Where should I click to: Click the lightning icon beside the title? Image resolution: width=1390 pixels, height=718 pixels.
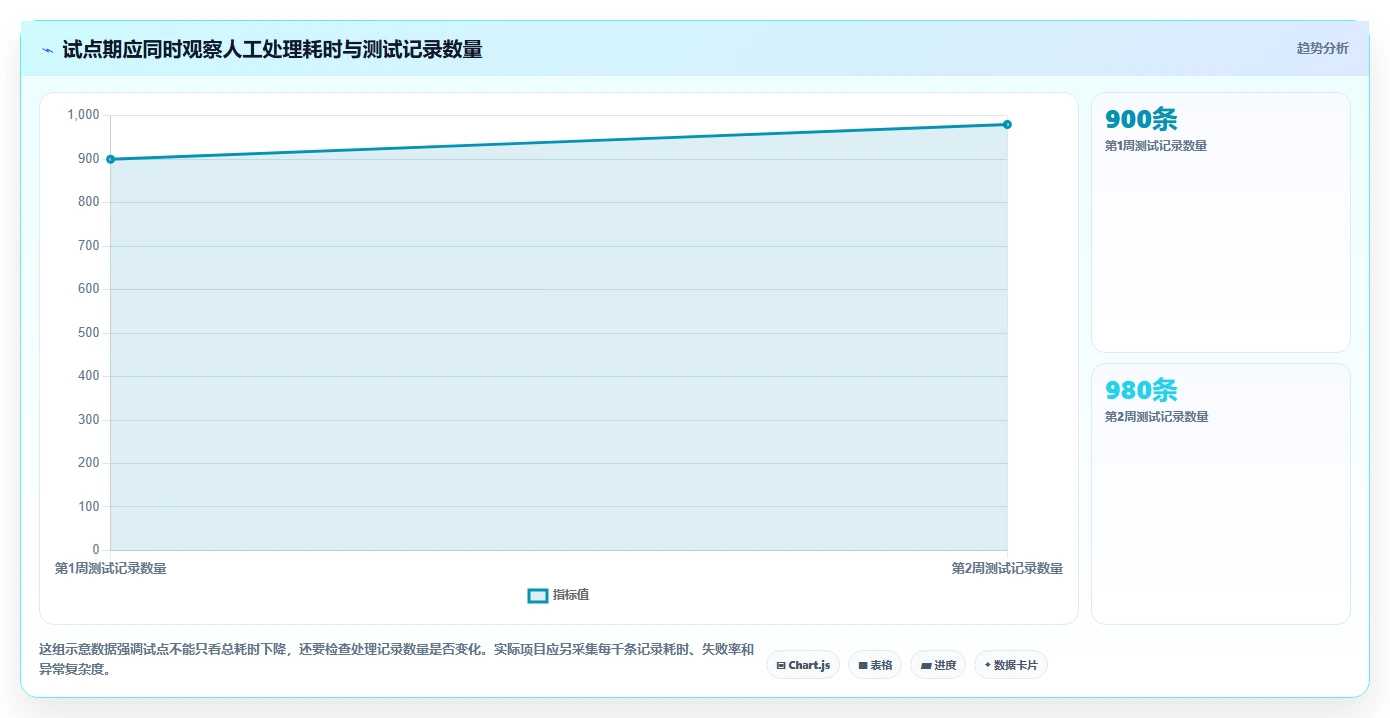point(47,49)
